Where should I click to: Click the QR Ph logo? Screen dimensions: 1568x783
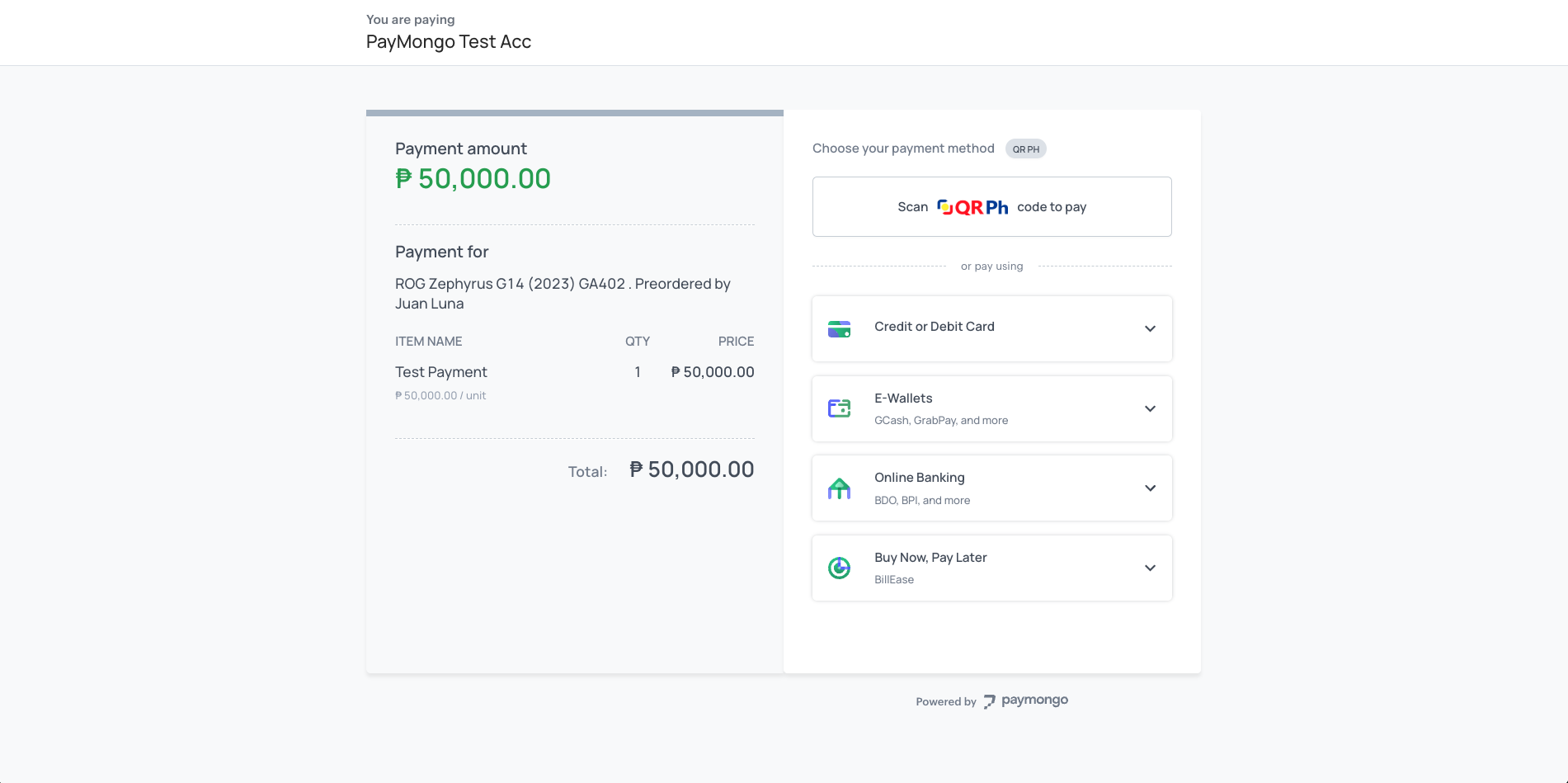[x=972, y=207]
